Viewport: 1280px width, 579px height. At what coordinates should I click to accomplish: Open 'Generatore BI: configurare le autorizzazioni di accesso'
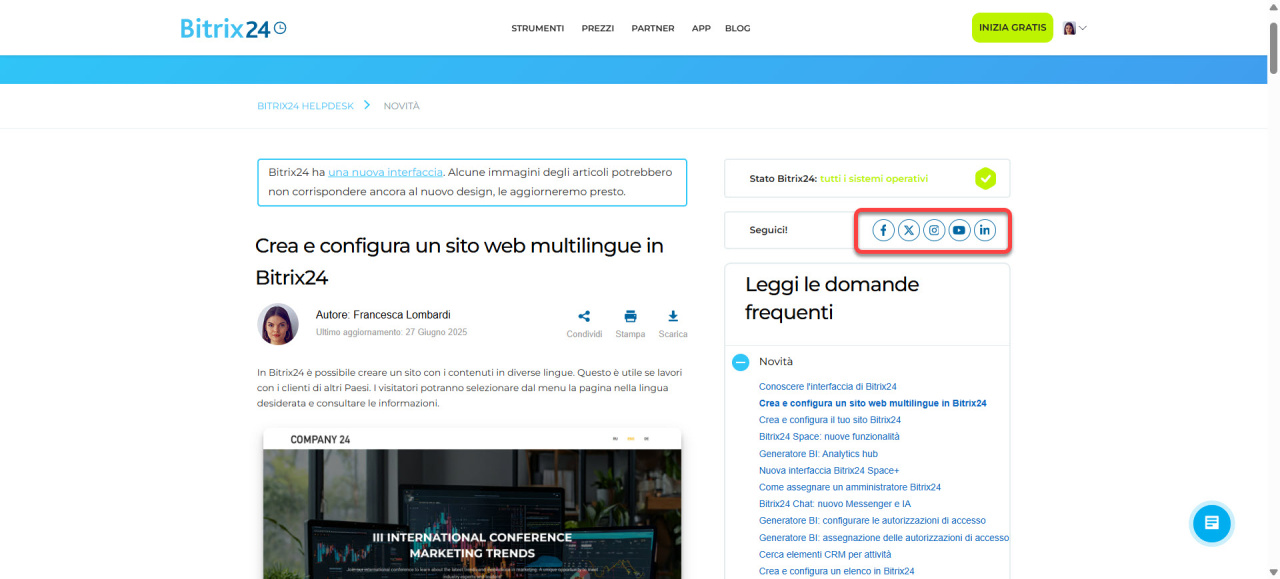click(872, 521)
